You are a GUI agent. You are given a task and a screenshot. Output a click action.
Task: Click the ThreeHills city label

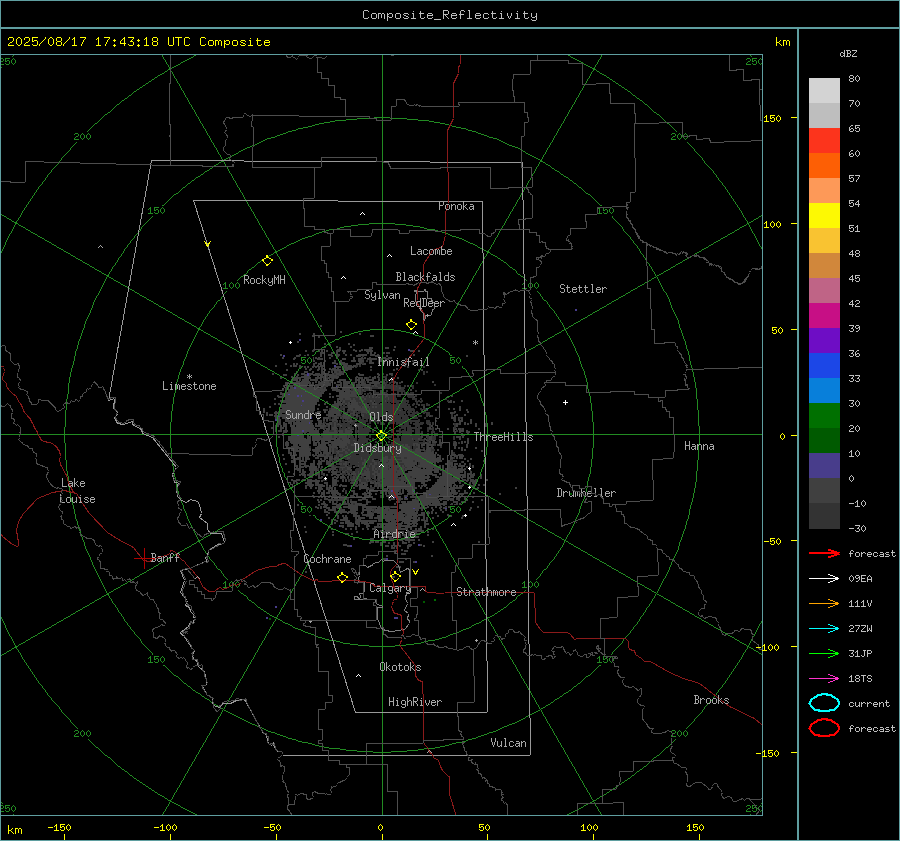tap(503, 437)
